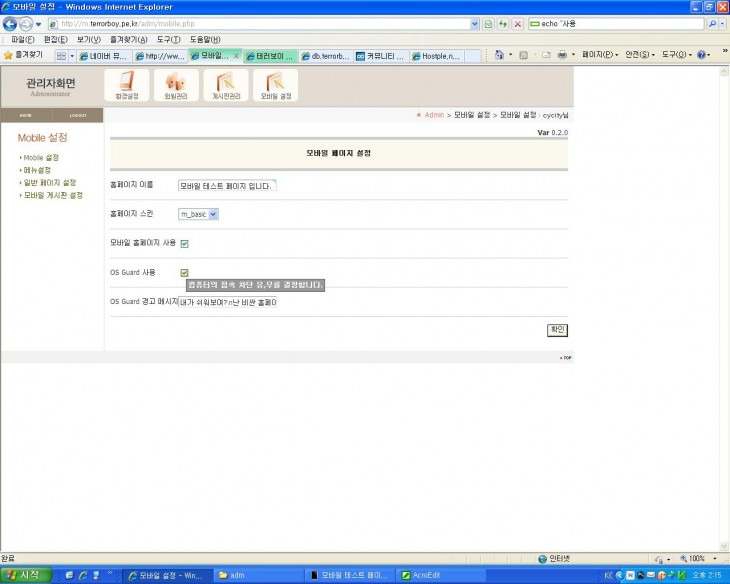
Task: Open the 안전(S) command bar dropdown
Action: 640,55
